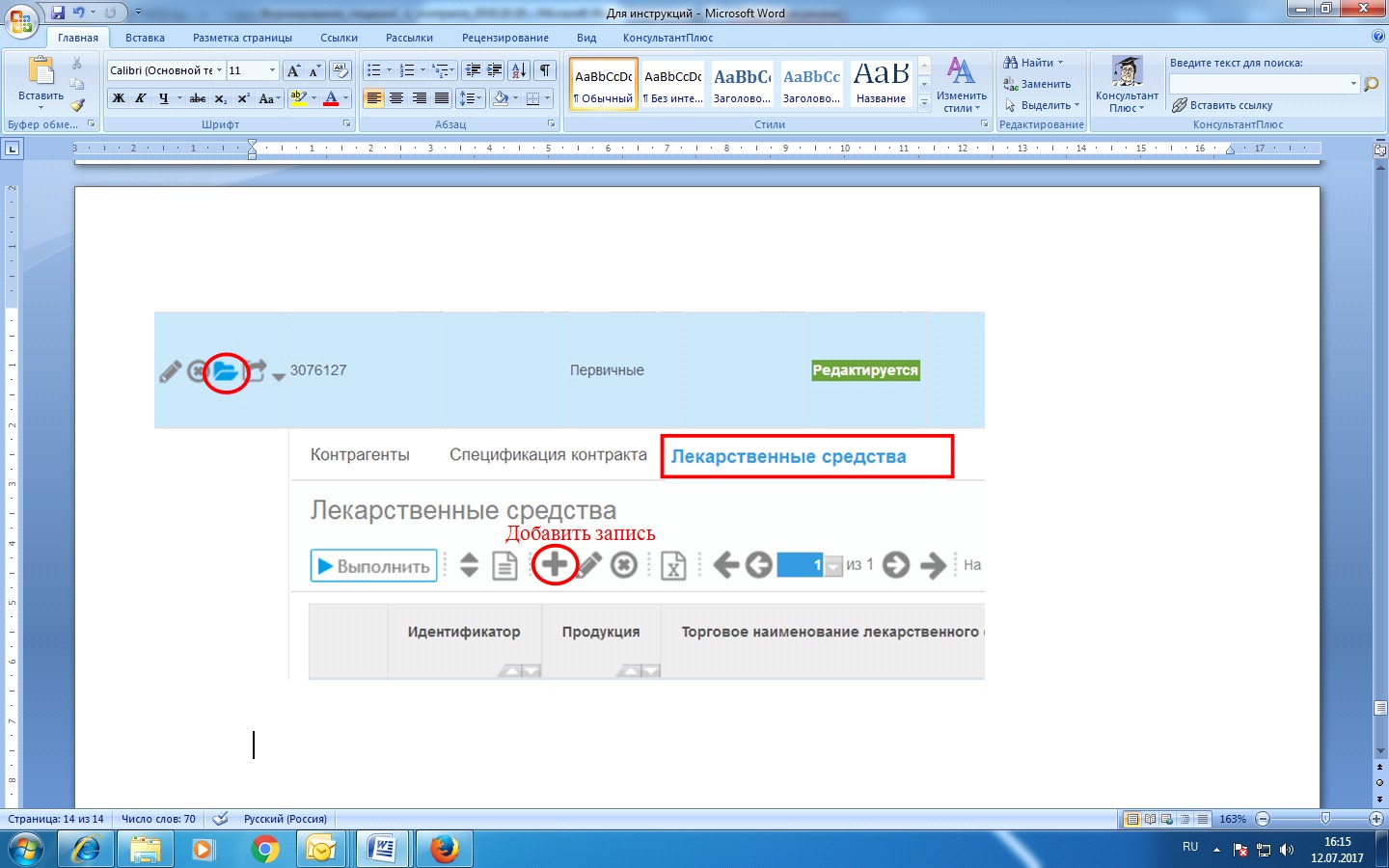Click the bullets list icon

point(373,70)
